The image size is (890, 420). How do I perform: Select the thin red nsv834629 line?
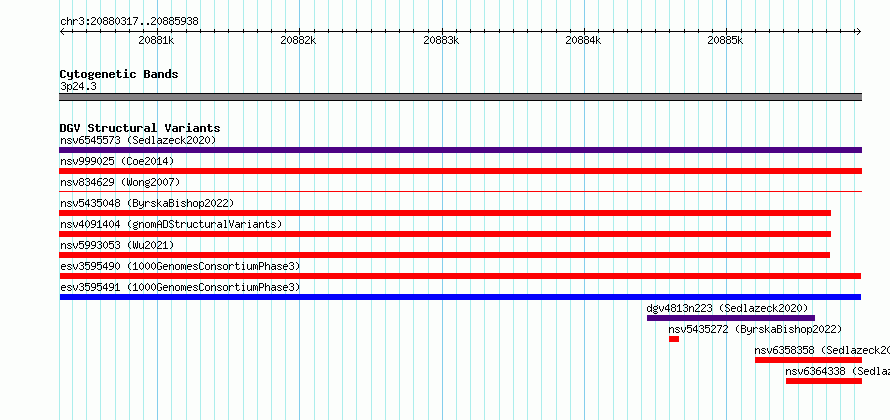pos(460,192)
